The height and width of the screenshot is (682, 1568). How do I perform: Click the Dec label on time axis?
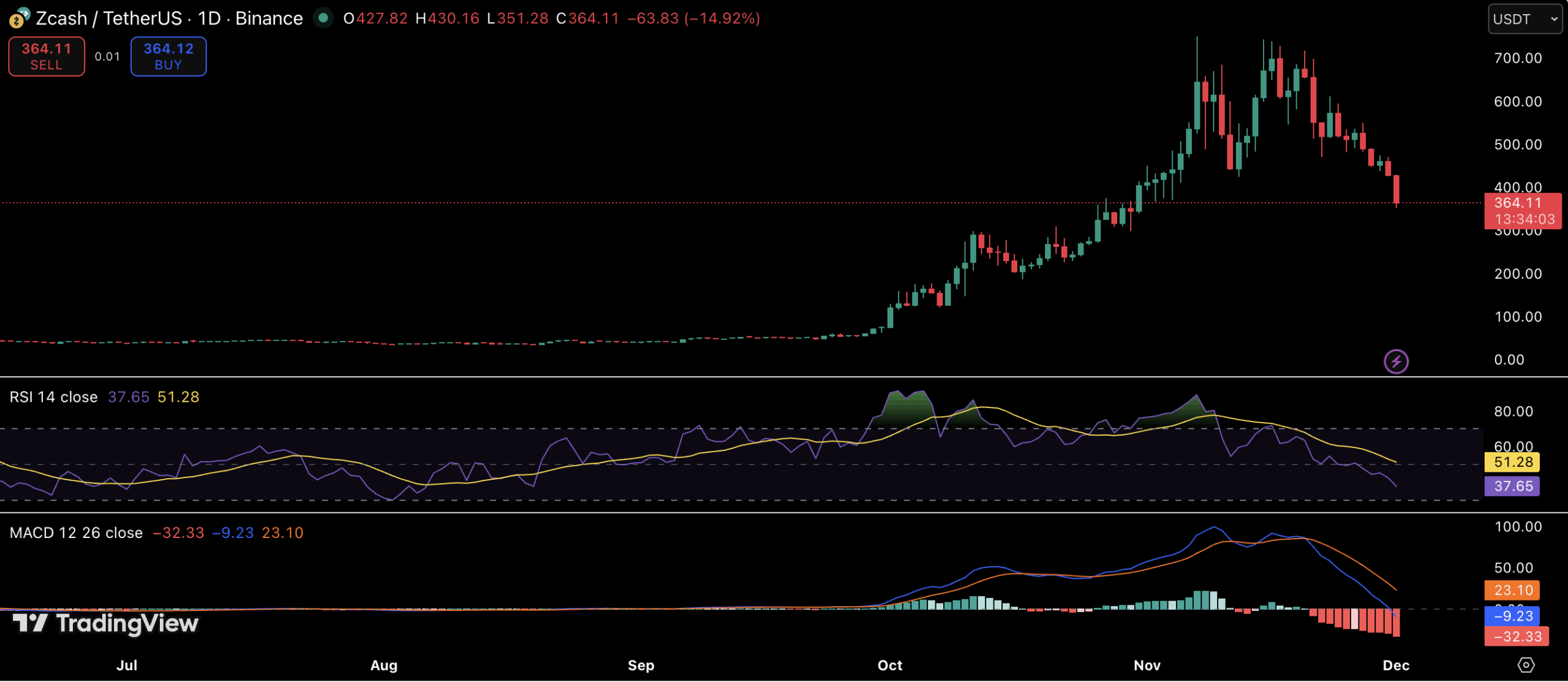pyautogui.click(x=1396, y=665)
